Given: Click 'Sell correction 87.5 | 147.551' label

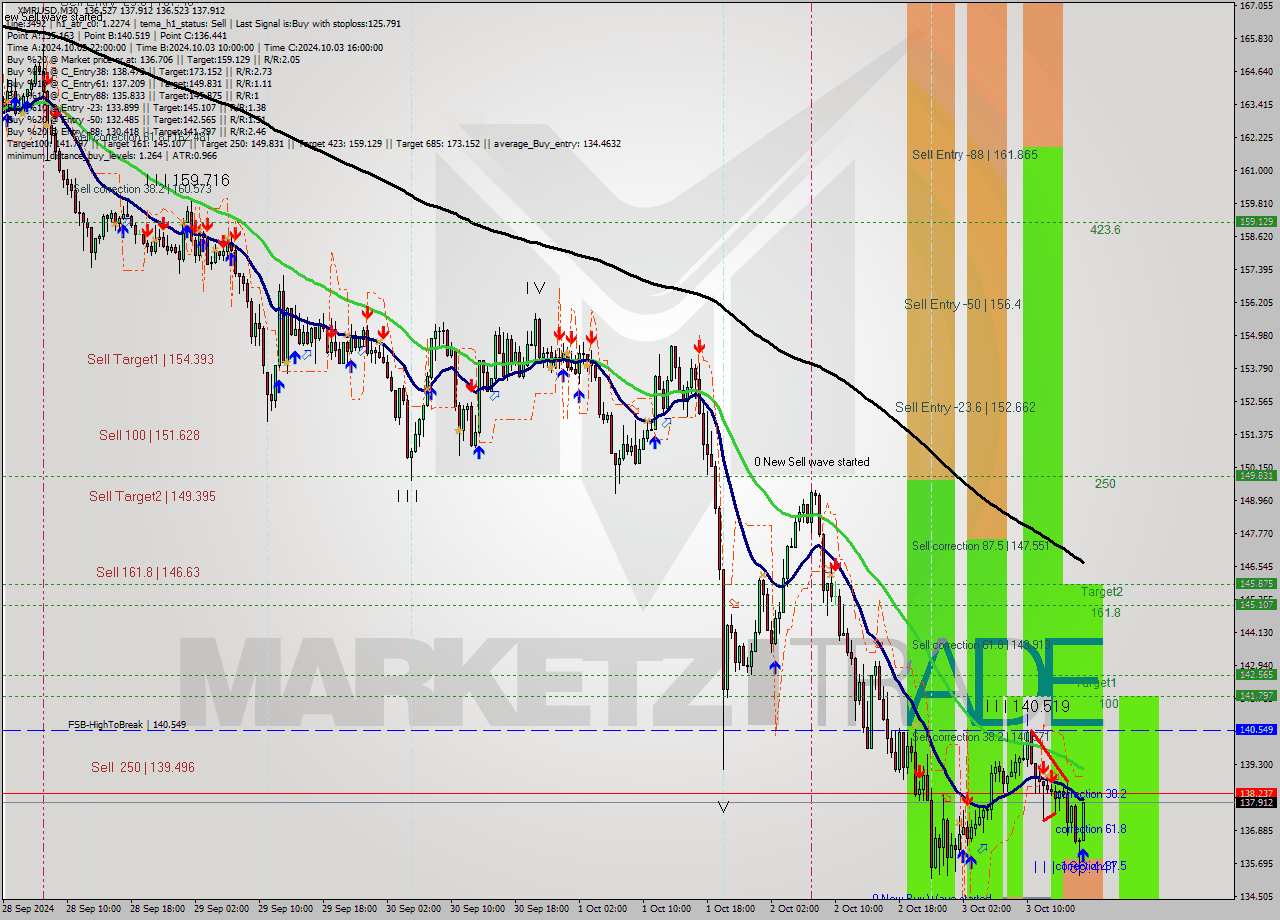Looking at the screenshot, I should tap(980, 546).
